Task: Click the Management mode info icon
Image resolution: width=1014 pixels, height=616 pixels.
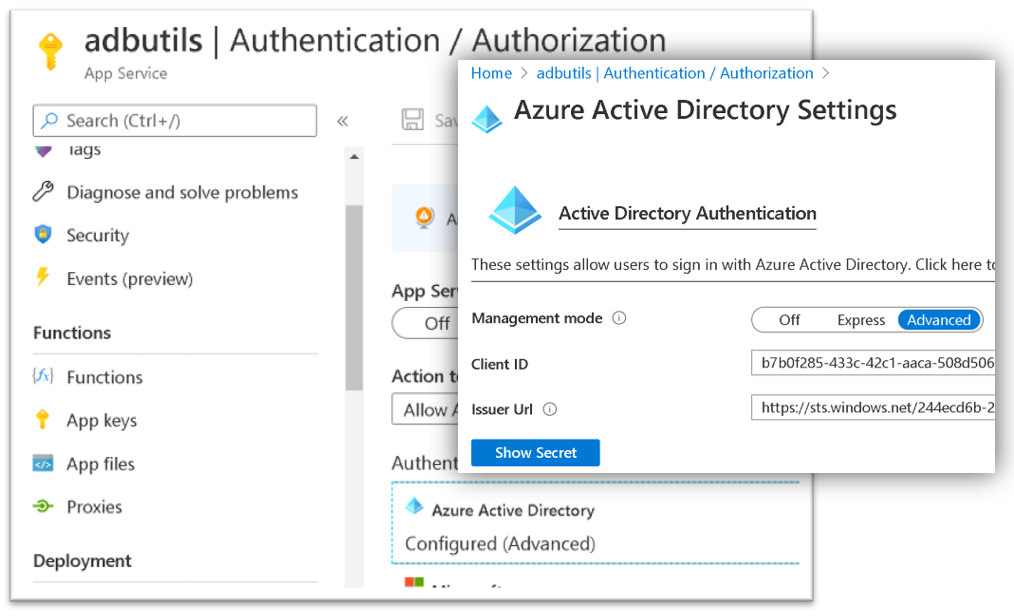Action: click(617, 317)
